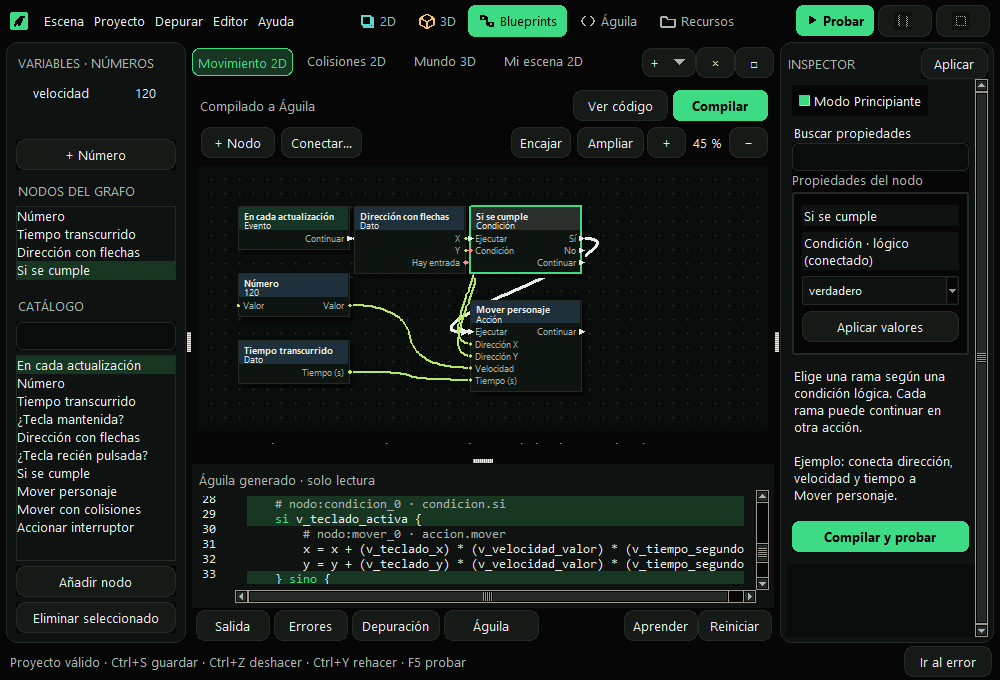1000x680 pixels.
Task: Select Tiempo transcurrido in Nodos del grafo
Action: click(x=96, y=235)
